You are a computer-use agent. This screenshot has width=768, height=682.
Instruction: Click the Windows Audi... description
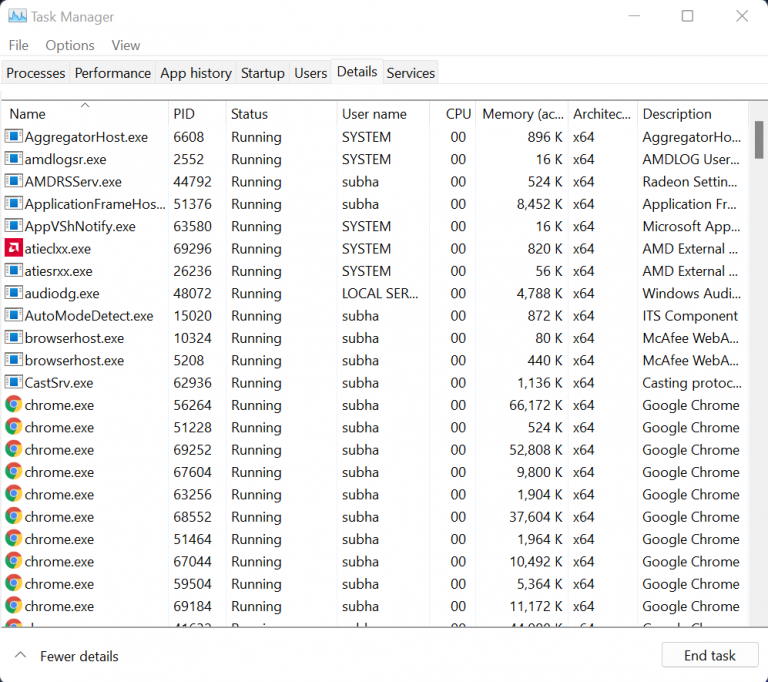(691, 293)
